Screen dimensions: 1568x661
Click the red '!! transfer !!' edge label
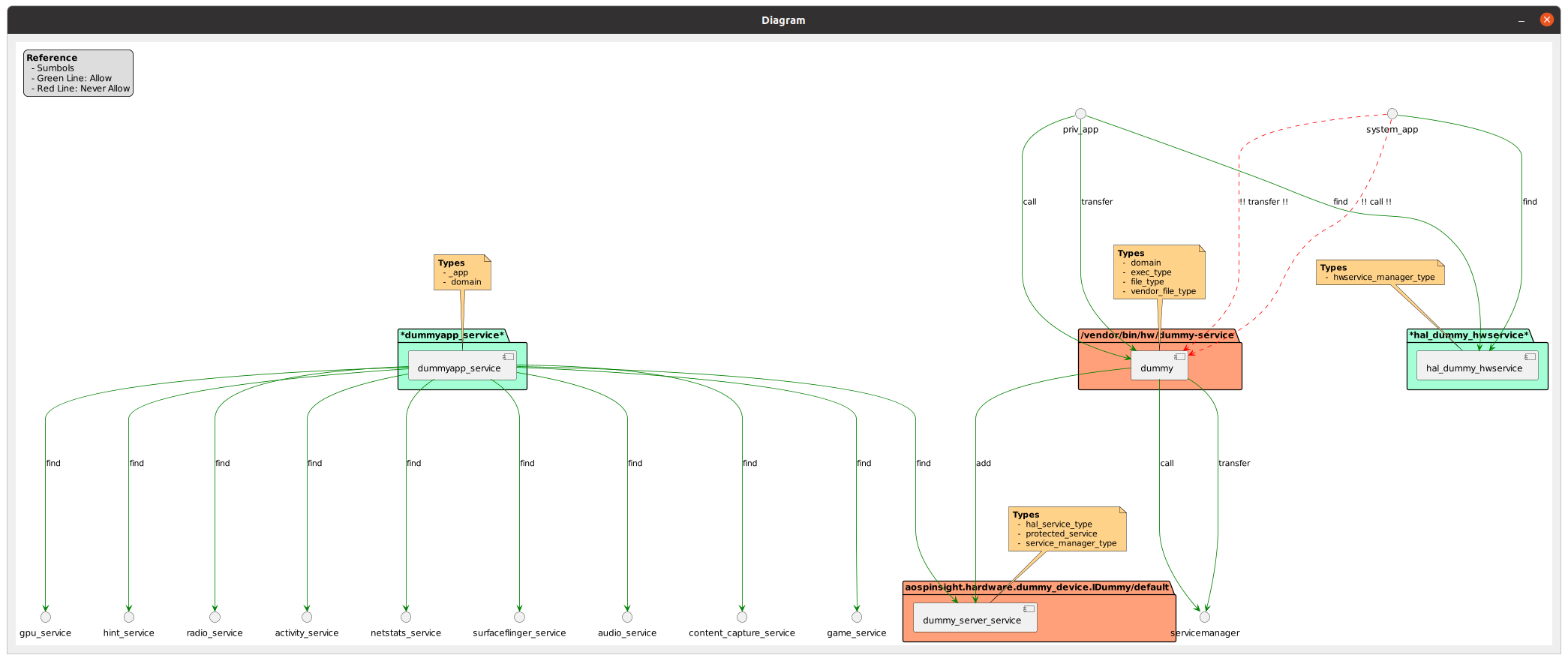1263,202
